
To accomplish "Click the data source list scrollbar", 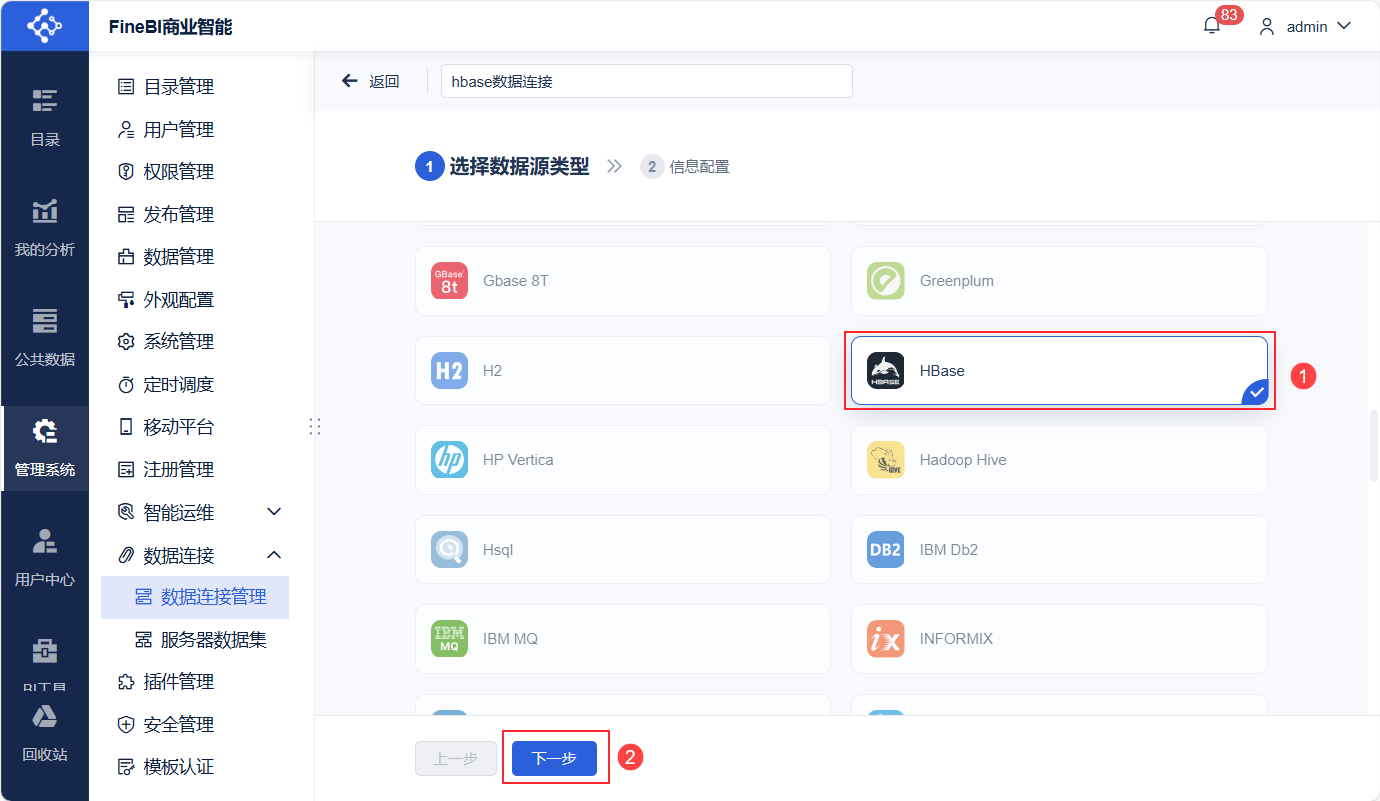I will [x=1373, y=445].
